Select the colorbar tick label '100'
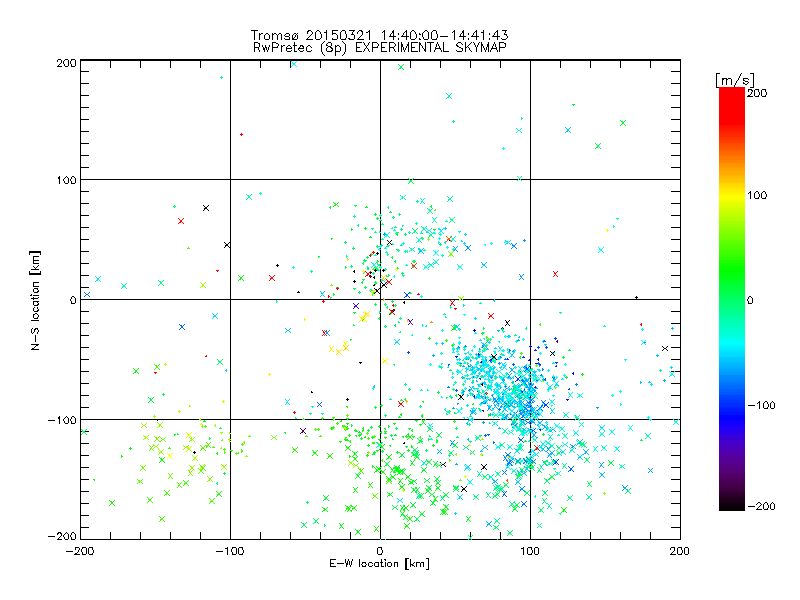The width and height of the screenshot is (800, 600). [757, 195]
